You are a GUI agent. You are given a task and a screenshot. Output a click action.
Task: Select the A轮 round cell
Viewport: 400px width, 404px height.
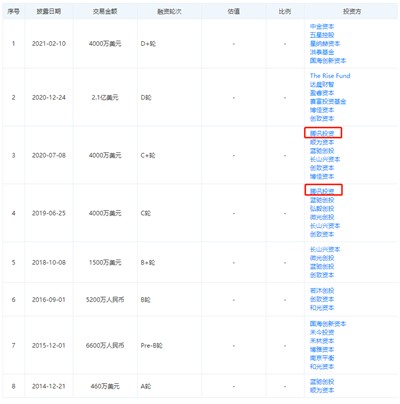[x=146, y=386]
